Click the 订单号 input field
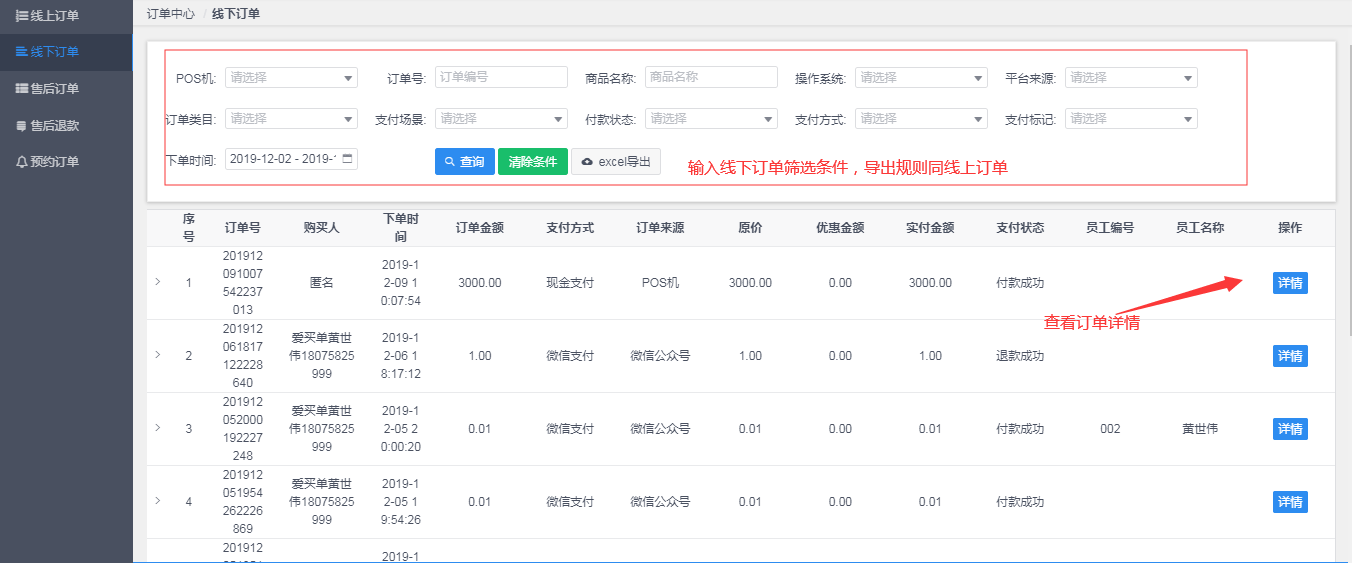1352x563 pixels. click(x=501, y=77)
